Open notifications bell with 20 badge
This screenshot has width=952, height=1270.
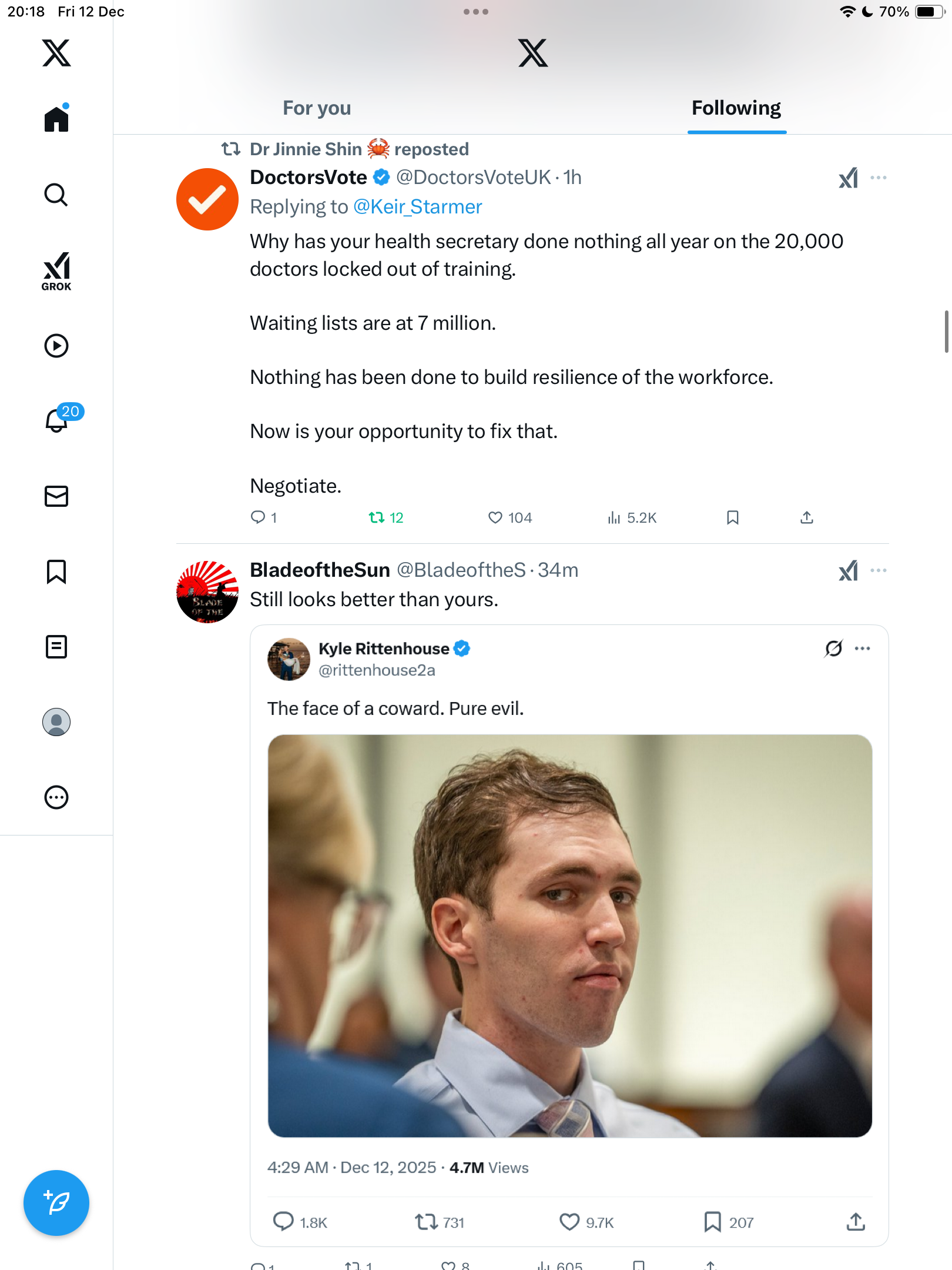coord(58,420)
